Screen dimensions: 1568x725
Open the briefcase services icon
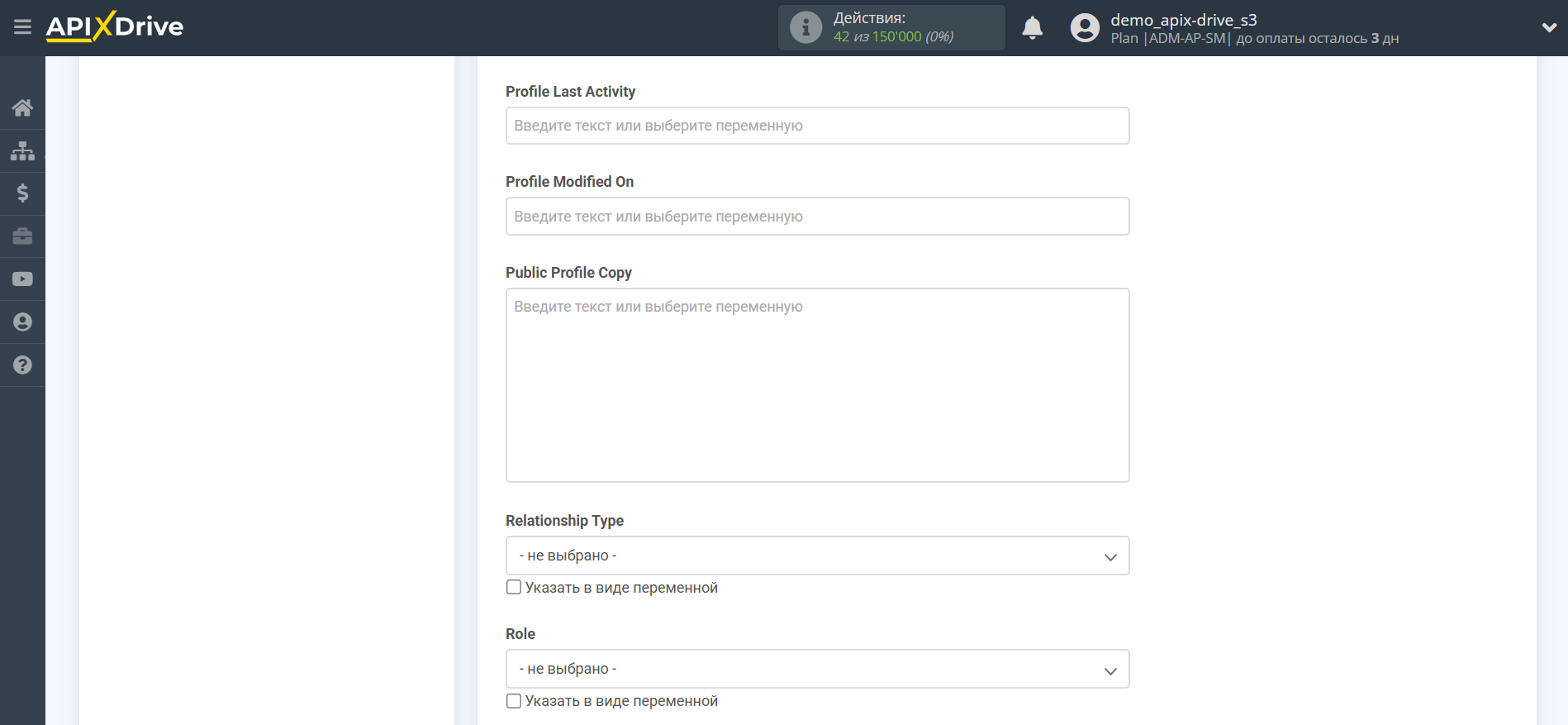coord(22,236)
